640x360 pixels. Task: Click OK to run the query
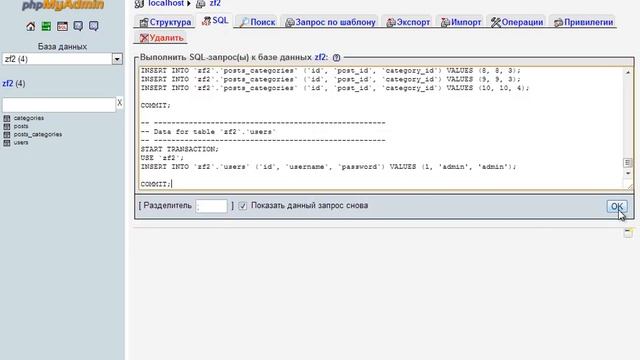point(617,207)
